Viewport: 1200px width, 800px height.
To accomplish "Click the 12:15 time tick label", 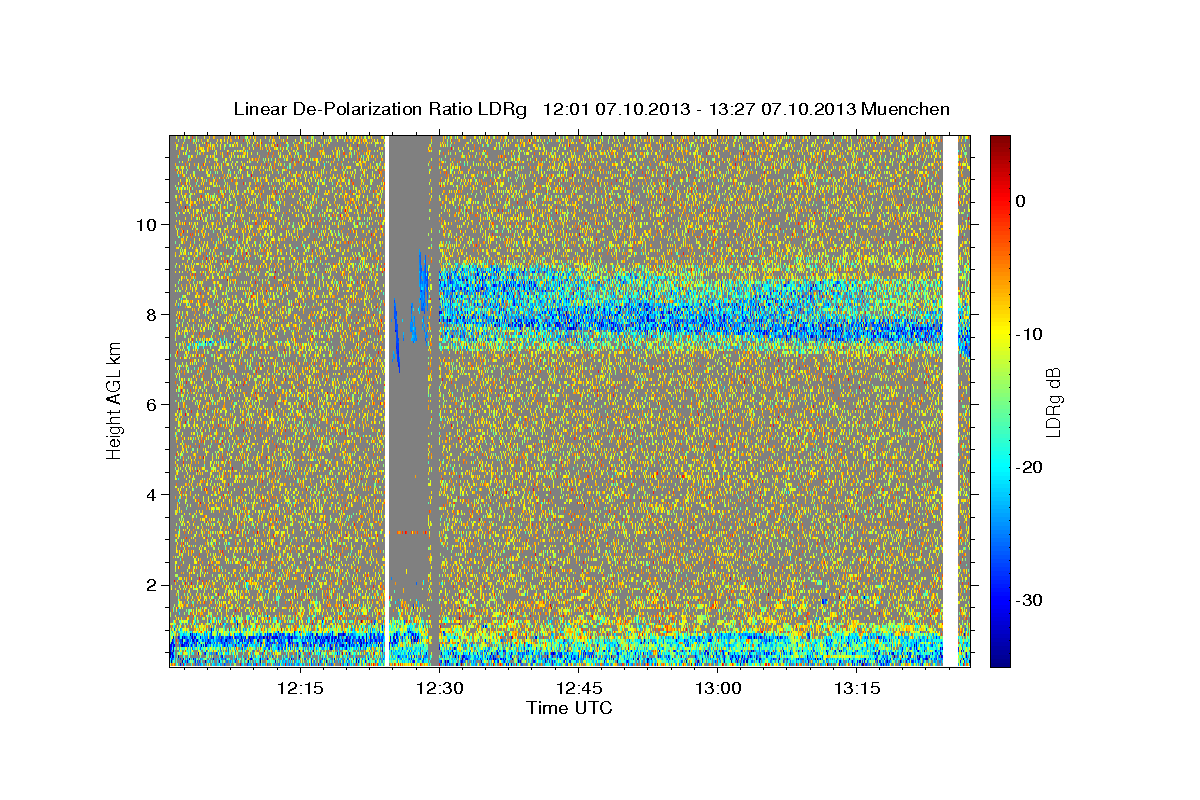I will tap(299, 689).
